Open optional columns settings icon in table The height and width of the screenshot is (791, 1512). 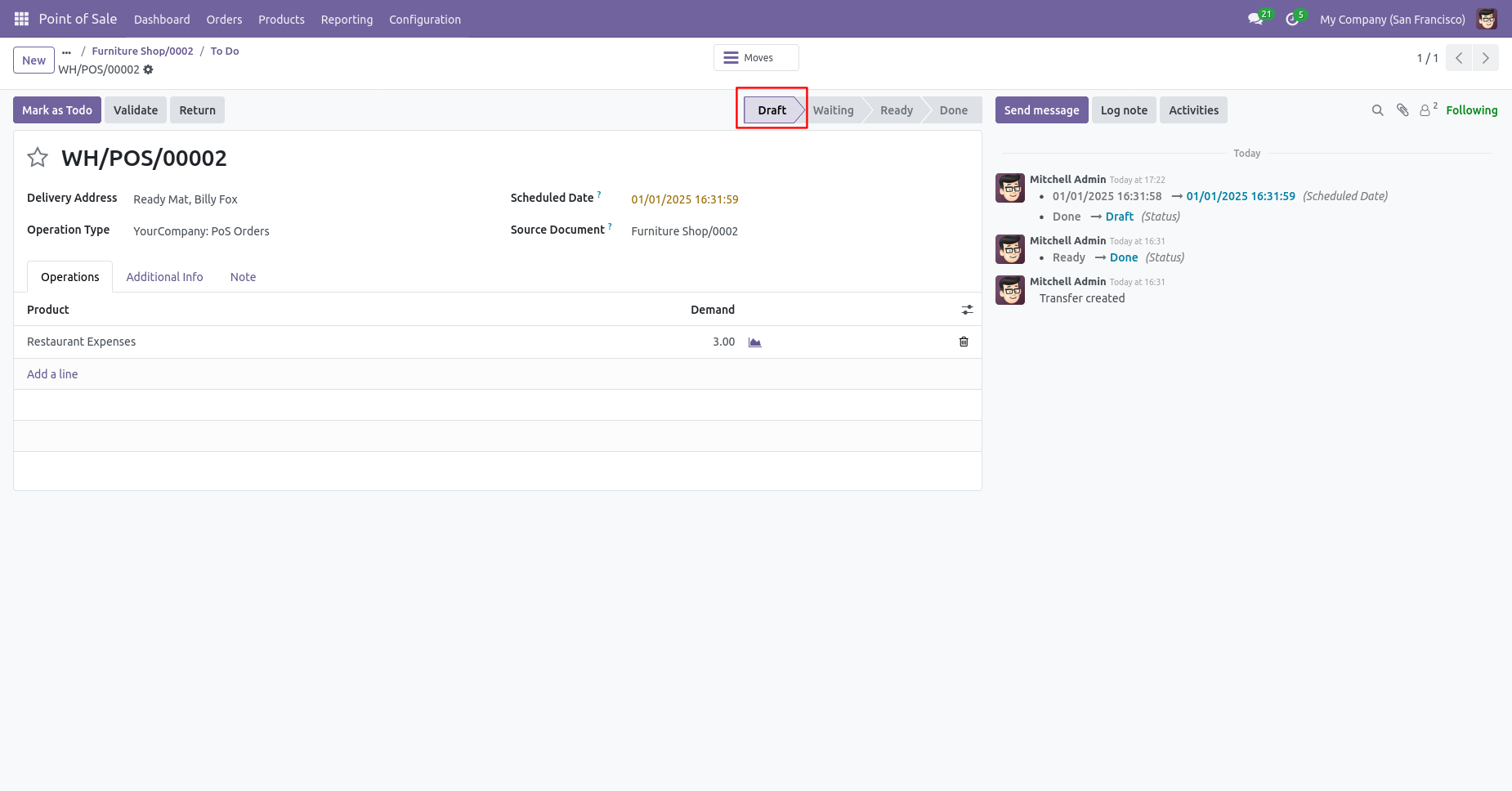(968, 310)
